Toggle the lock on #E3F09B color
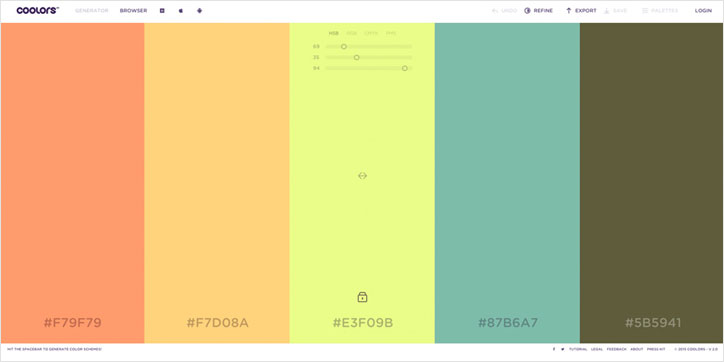724x362 pixels. tap(362, 297)
